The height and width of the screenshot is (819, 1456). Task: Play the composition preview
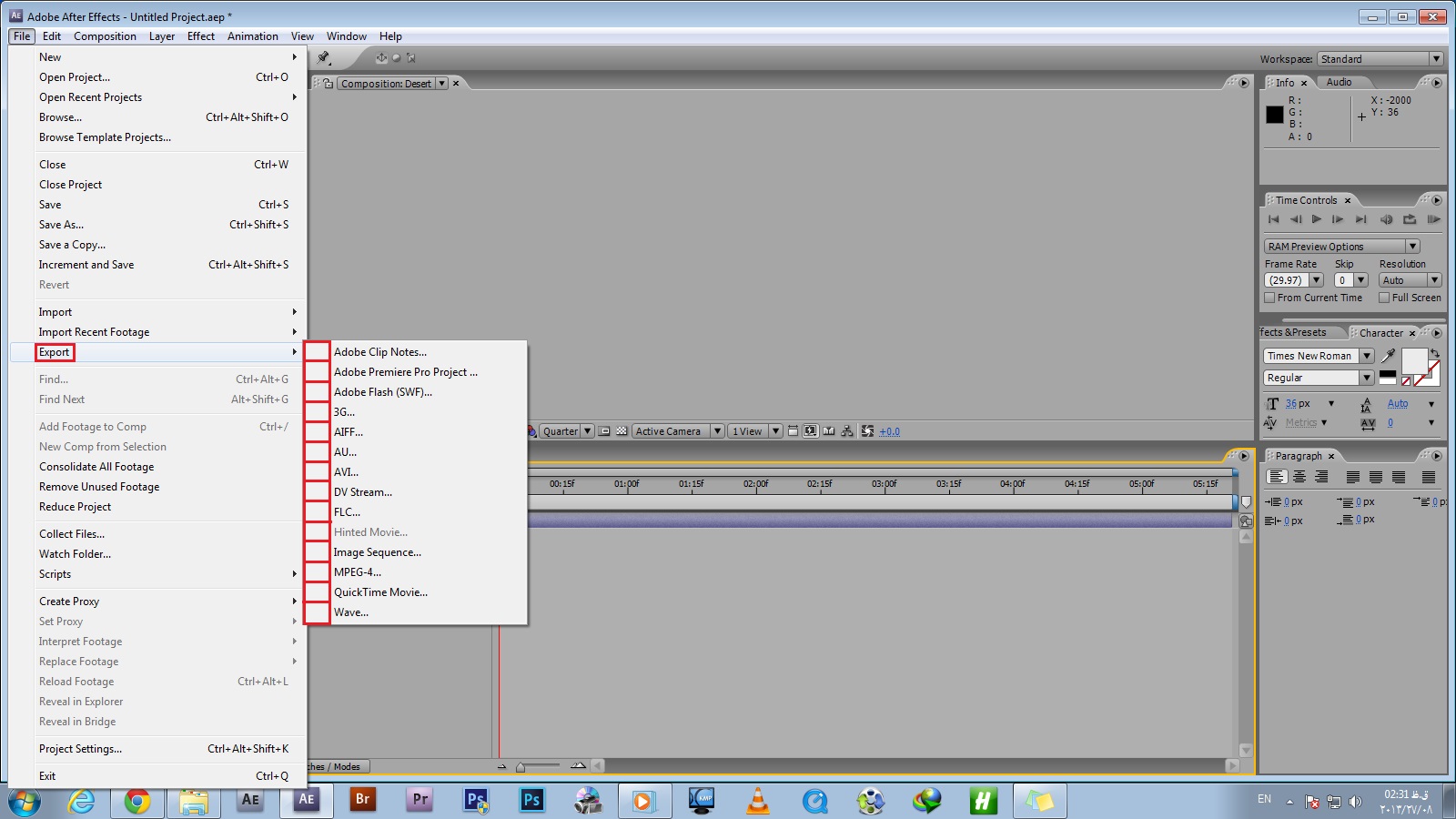click(x=1316, y=219)
